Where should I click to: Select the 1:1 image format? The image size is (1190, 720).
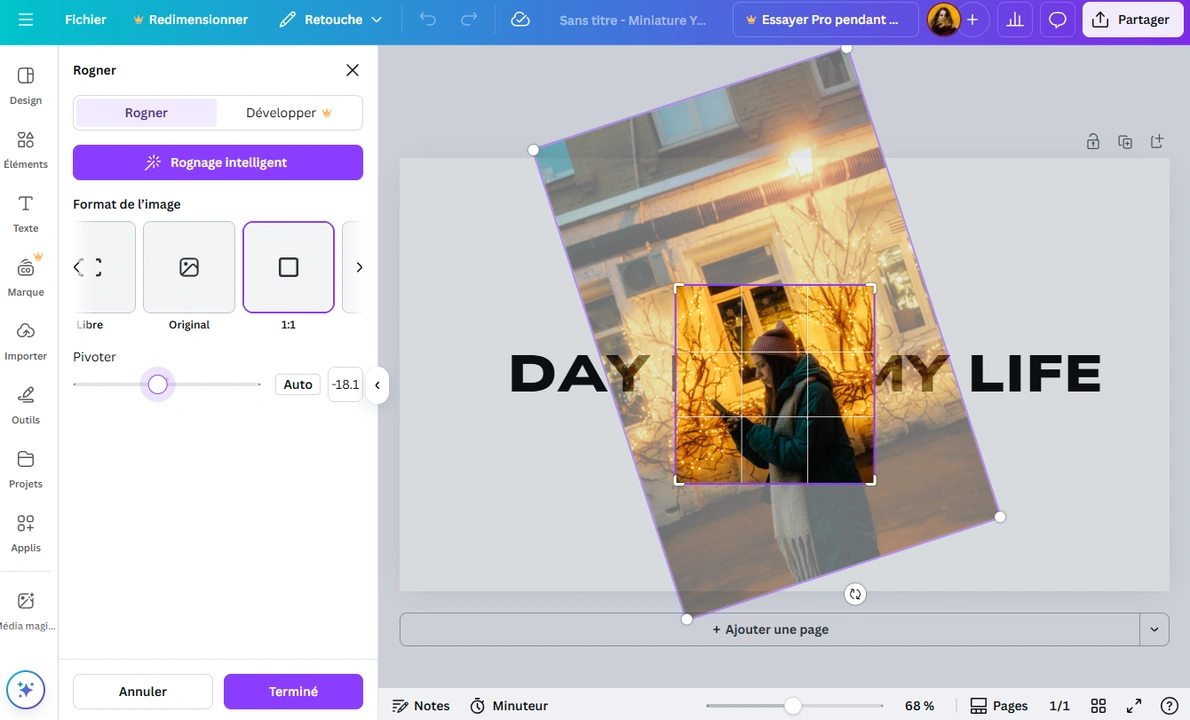click(x=288, y=267)
